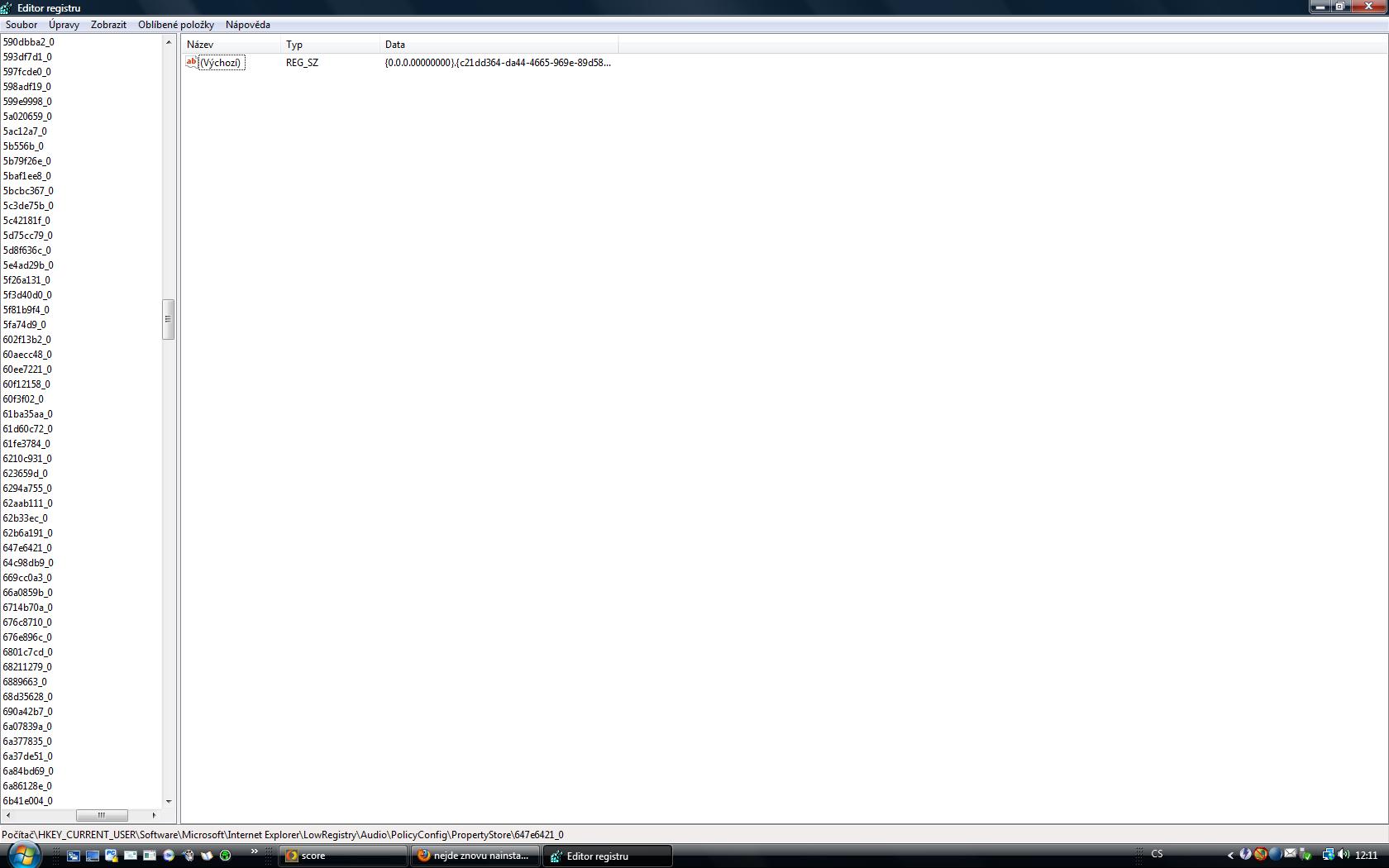
Task: Click the Editor registru taskbar button
Action: (608, 856)
